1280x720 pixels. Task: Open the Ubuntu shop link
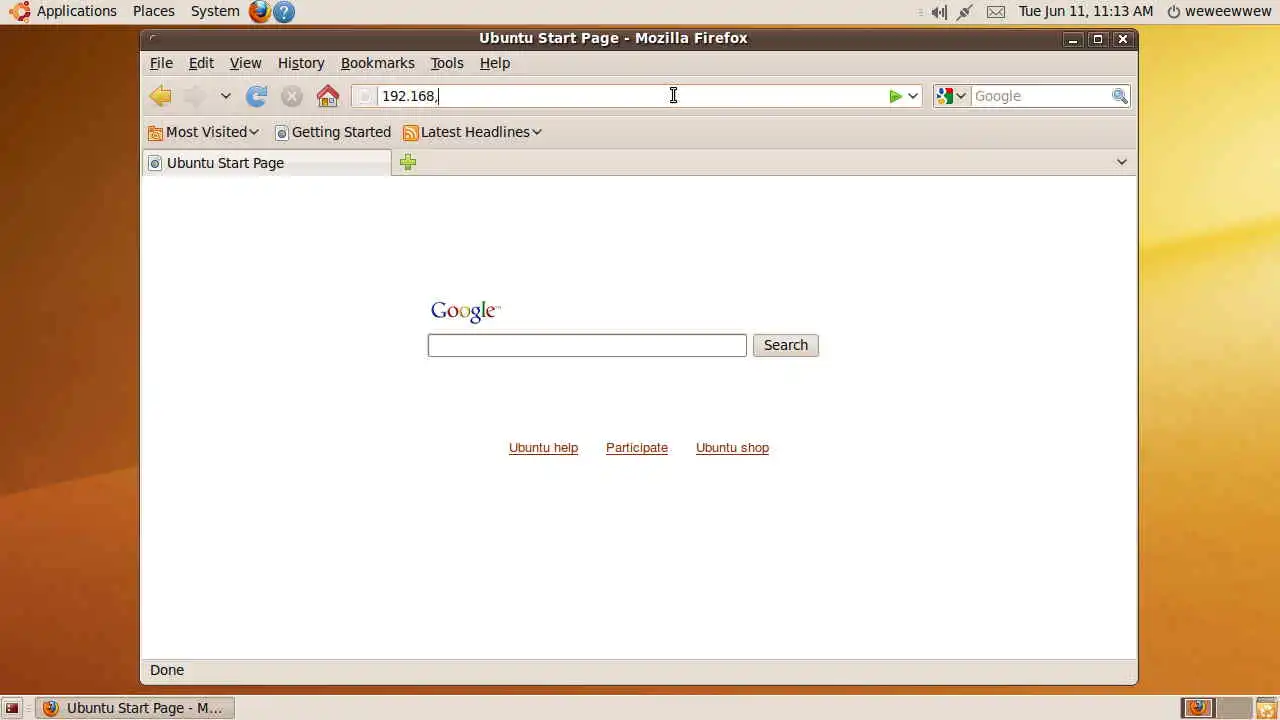(732, 448)
